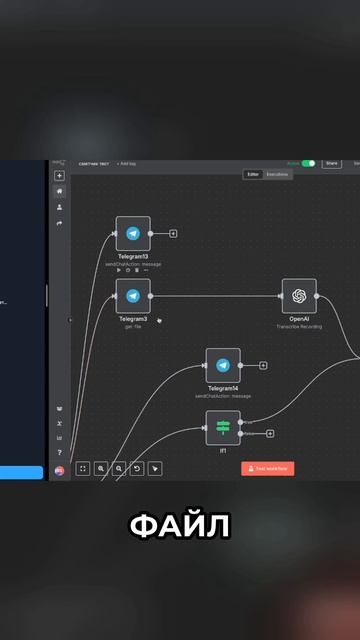
Task: Click the Add tag link
Action: (126, 164)
